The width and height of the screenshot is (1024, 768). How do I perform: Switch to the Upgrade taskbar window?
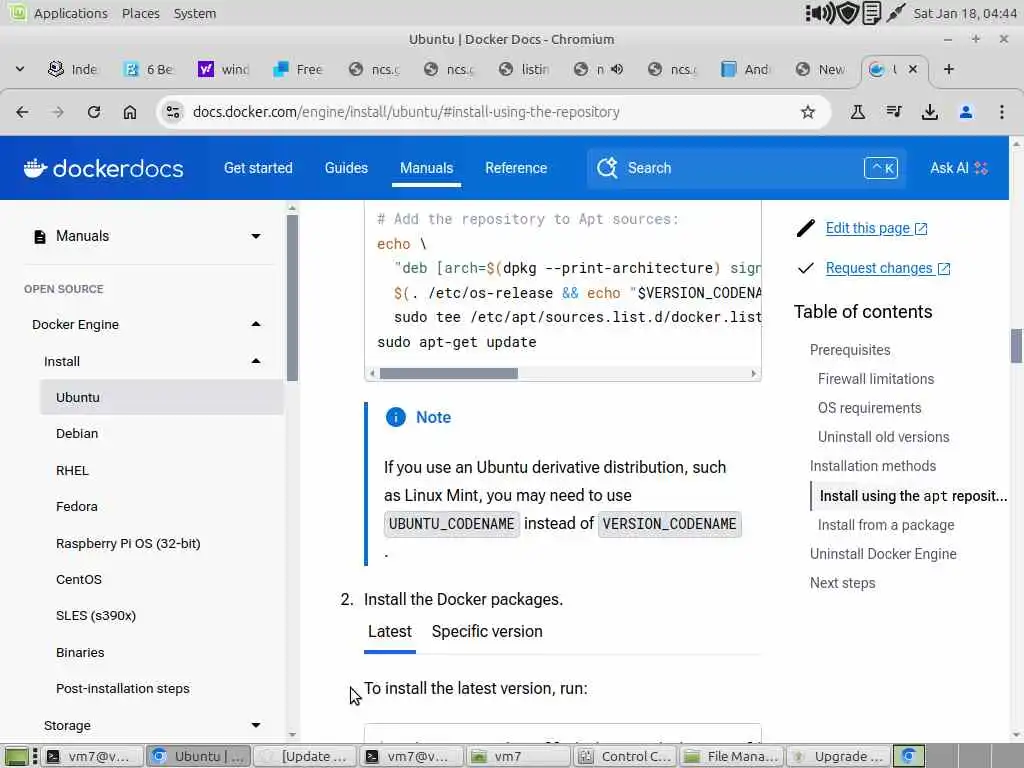click(x=839, y=756)
